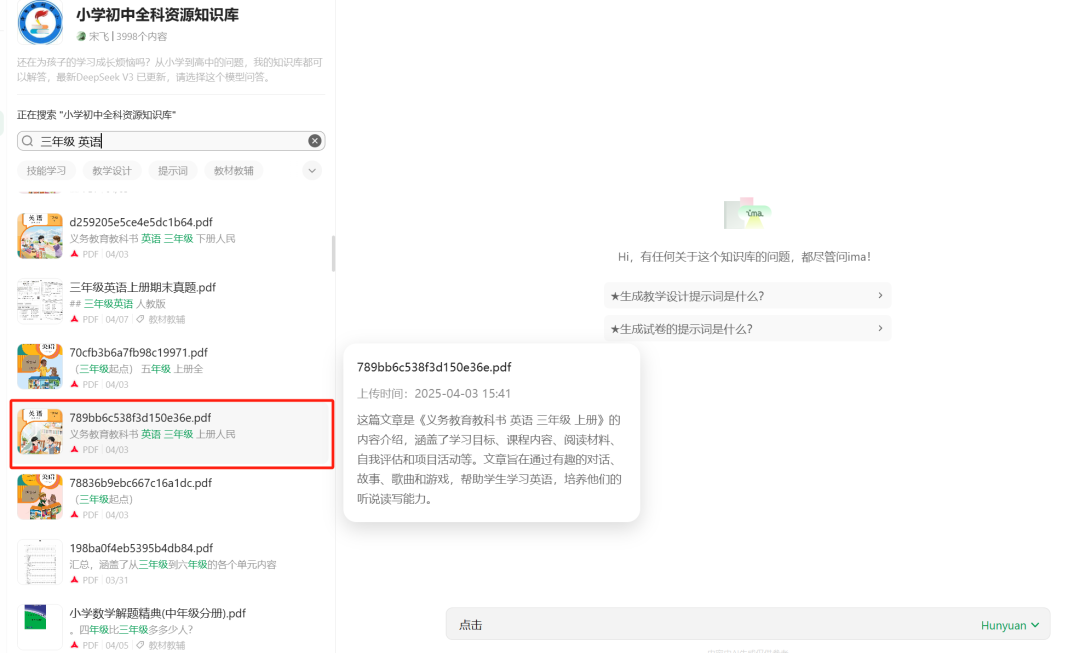
Task: Toggle the 教学设计 filter tag
Action: point(112,170)
